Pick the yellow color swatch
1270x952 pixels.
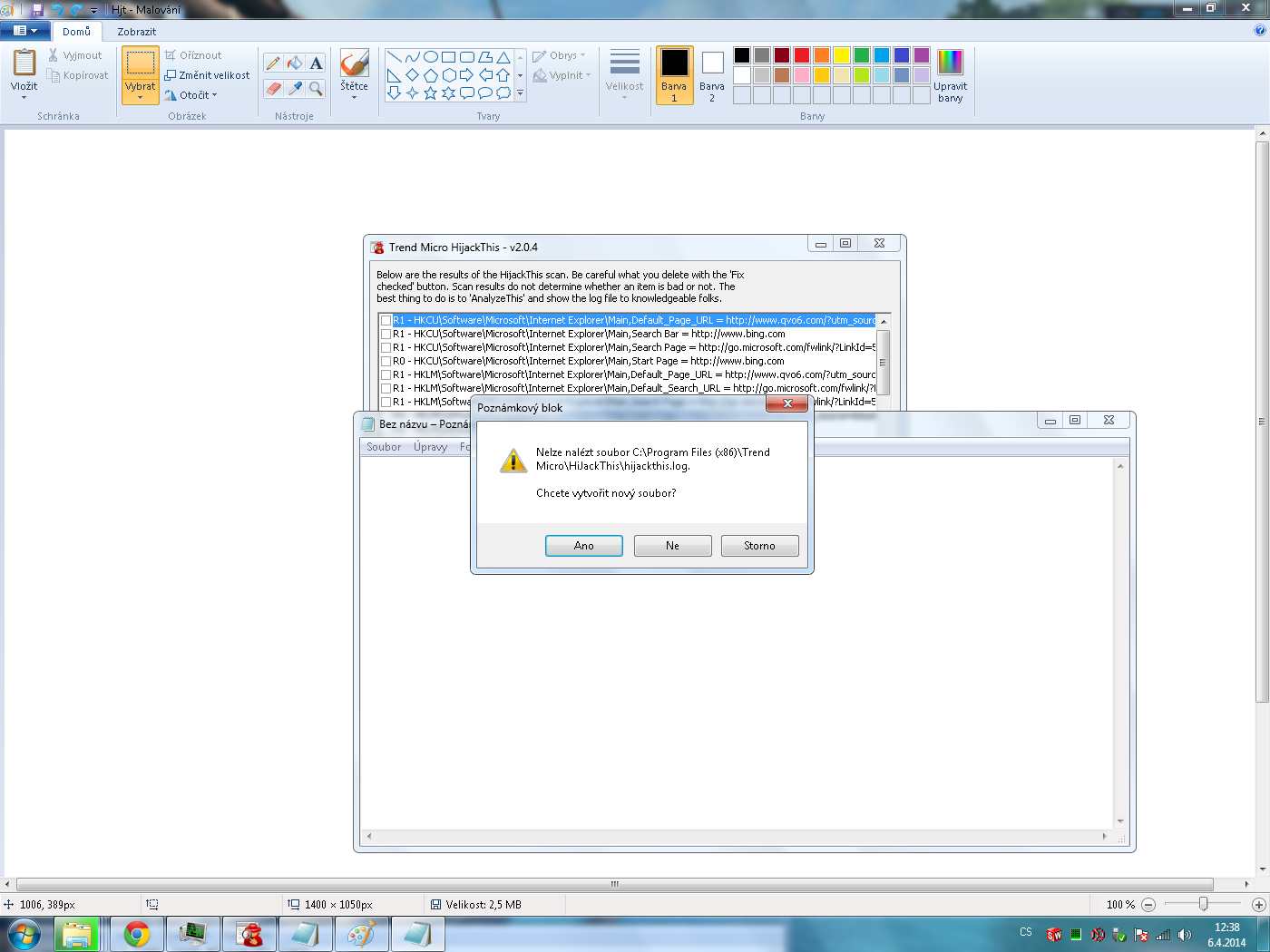click(x=842, y=55)
